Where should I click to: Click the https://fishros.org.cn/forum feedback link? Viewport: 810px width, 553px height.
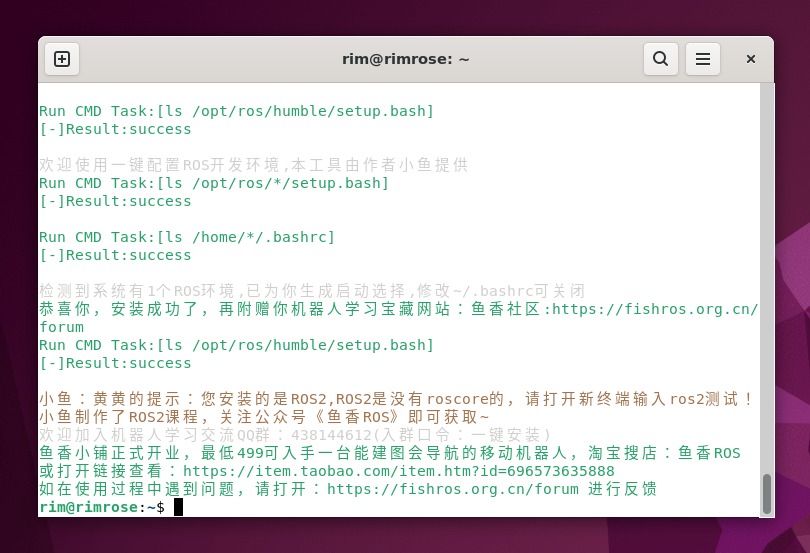coord(453,489)
